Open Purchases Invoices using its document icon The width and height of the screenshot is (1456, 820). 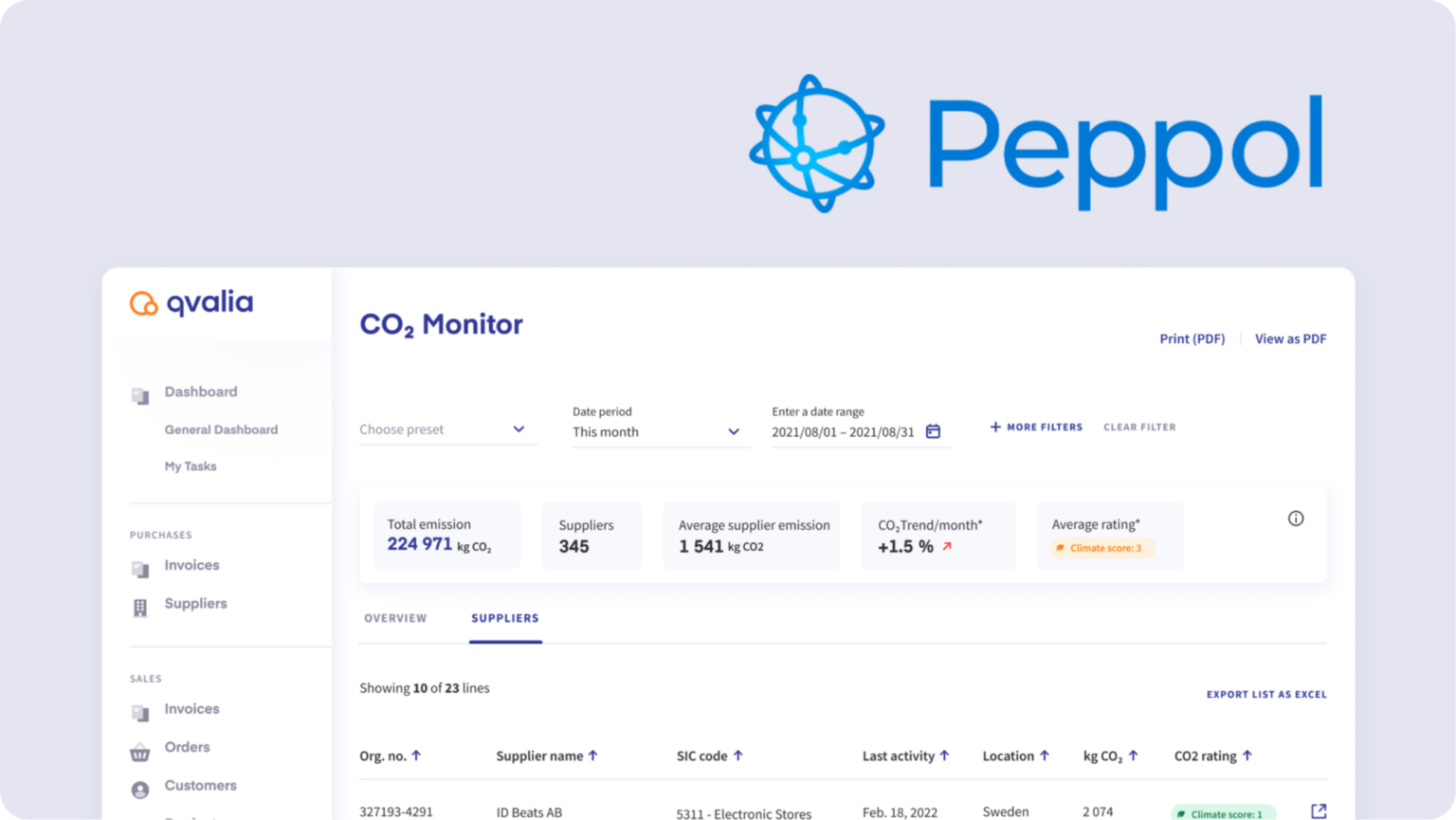pos(140,570)
